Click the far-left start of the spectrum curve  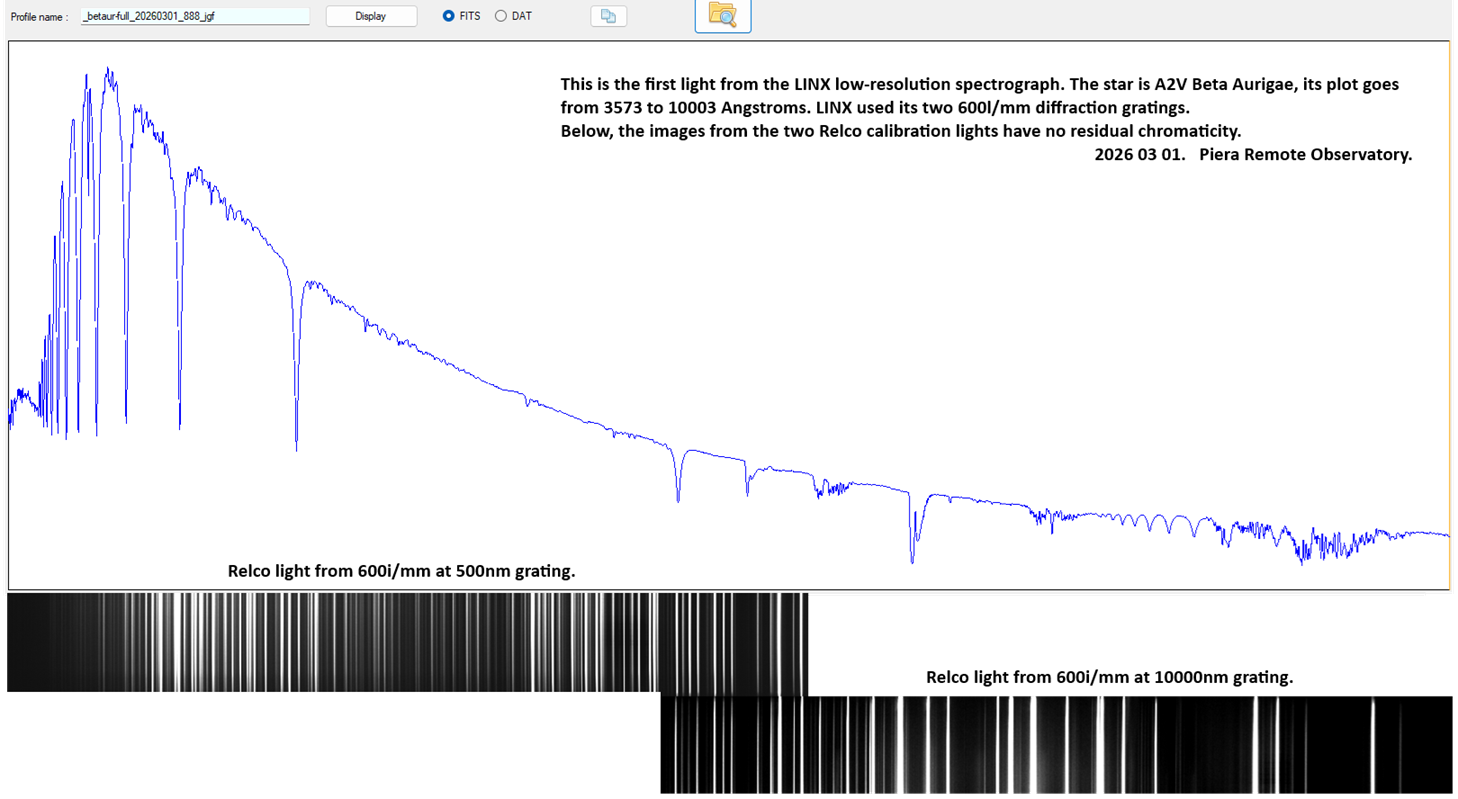click(x=11, y=422)
